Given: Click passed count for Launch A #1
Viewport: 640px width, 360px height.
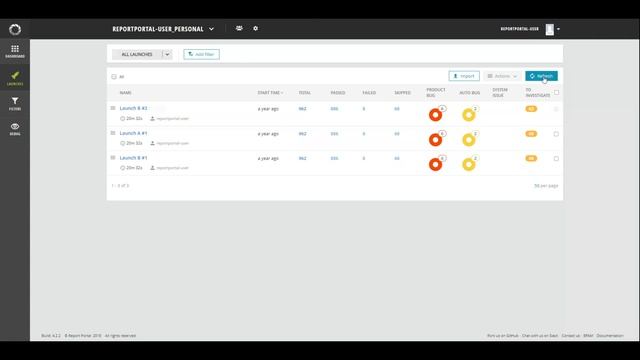Looking at the screenshot, I should [334, 134].
